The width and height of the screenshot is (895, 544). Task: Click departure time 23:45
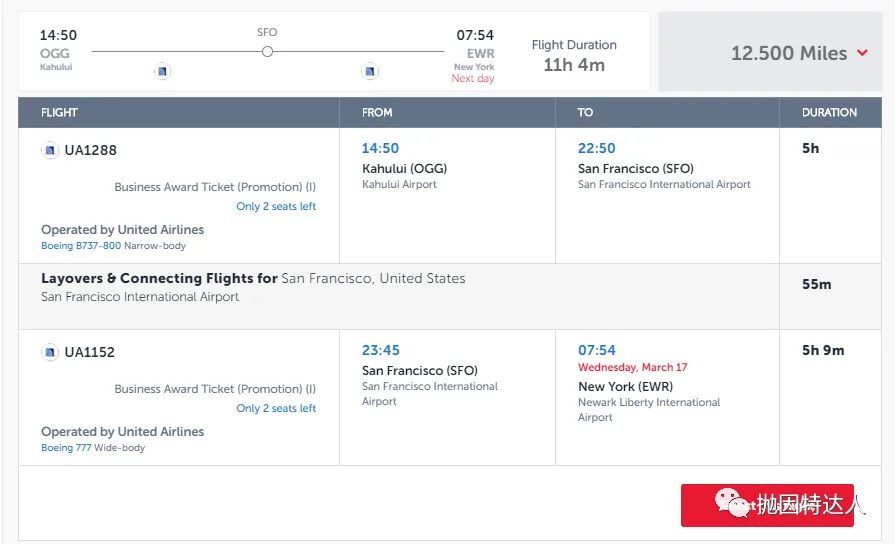point(381,350)
